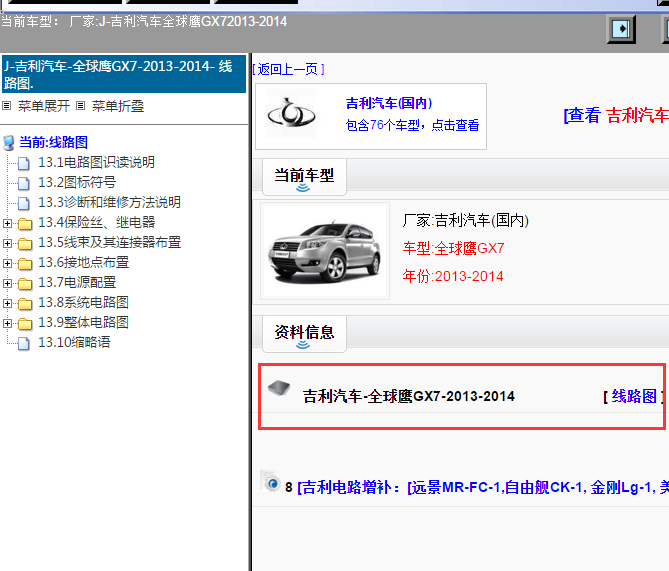The image size is (669, 571).
Task: Click the gray book icon beside 吉利汽车-全球鹰GX7-2013-2014
Action: [279, 388]
